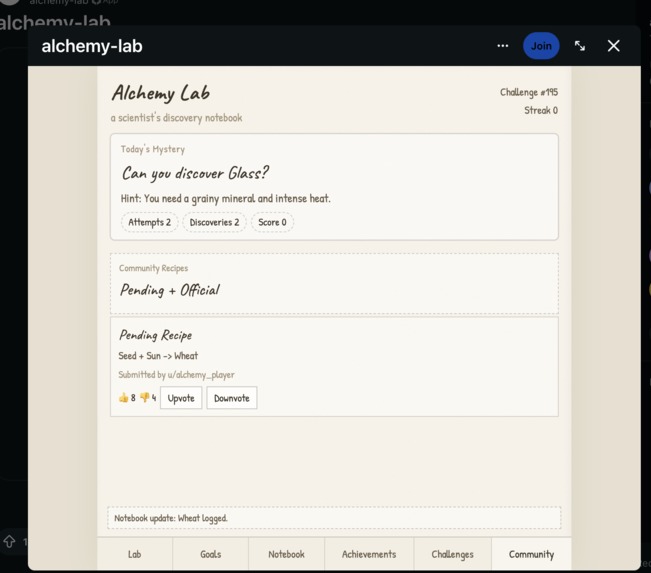This screenshot has height=573, width=651.
Task: Open the Challenges tab
Action: coord(453,554)
